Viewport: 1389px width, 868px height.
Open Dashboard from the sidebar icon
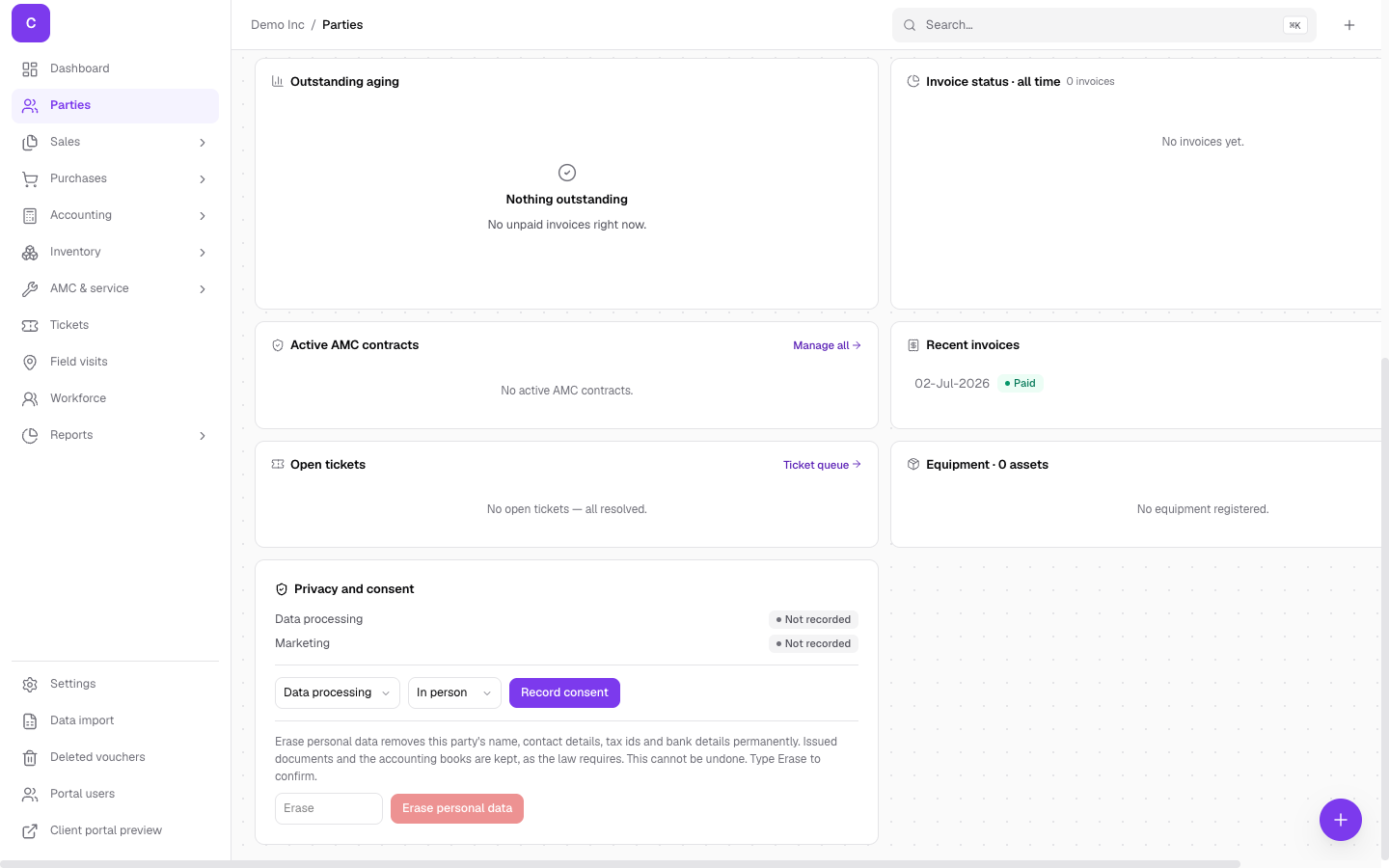click(30, 69)
